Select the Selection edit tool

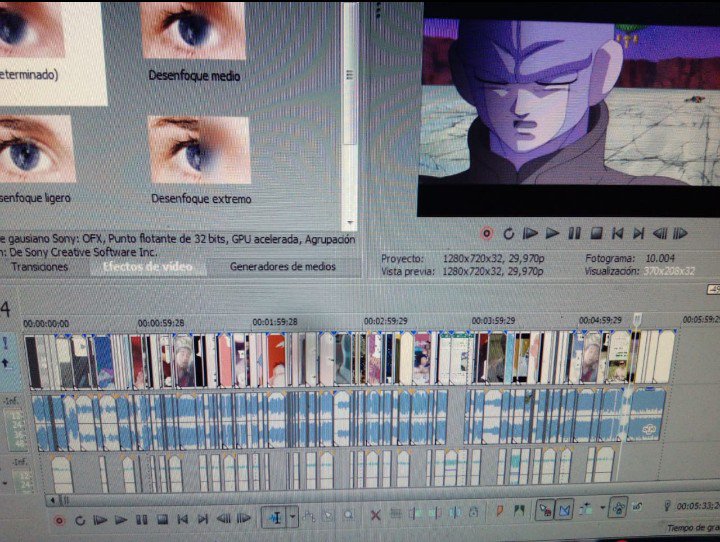pos(328,516)
